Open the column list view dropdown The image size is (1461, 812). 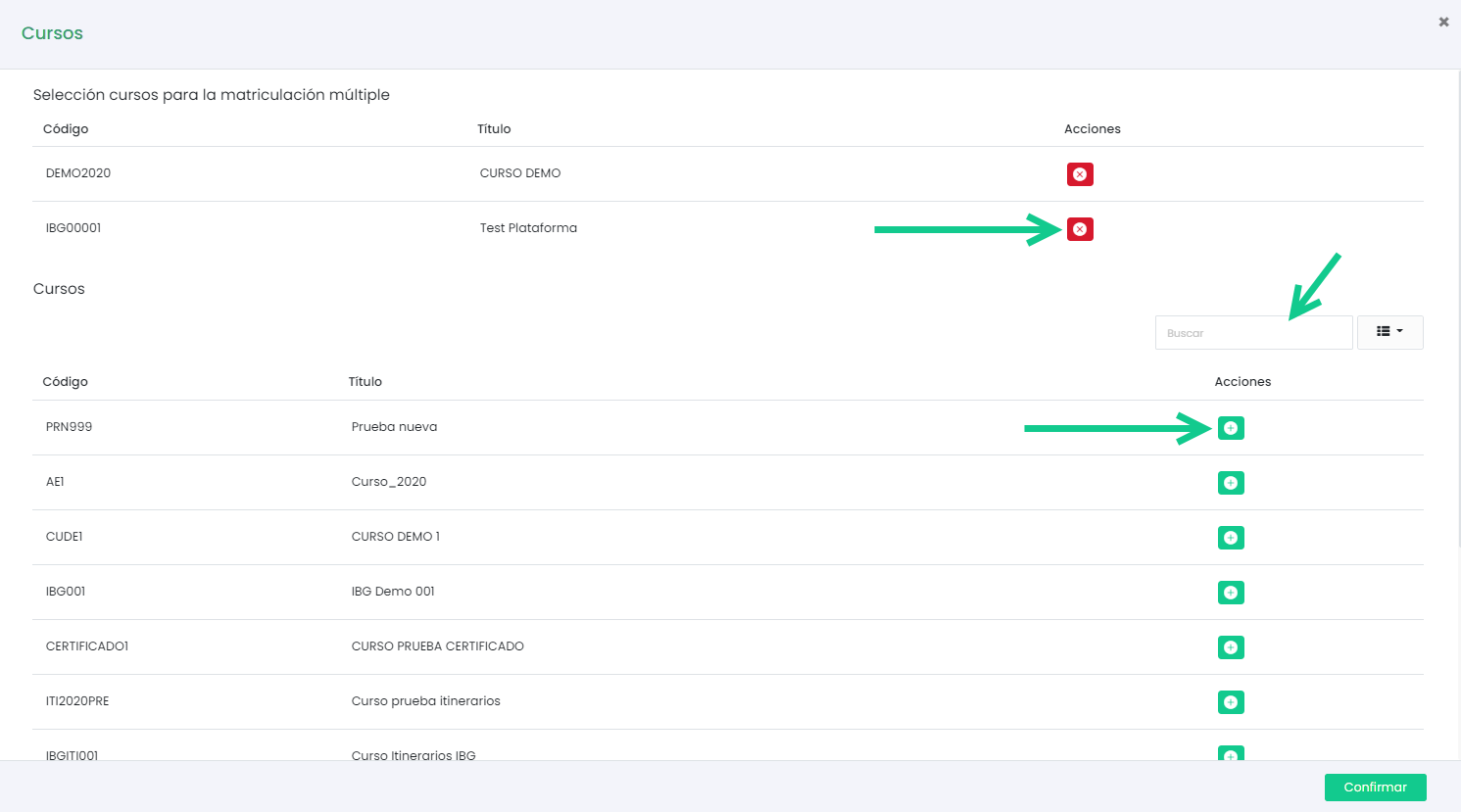[x=1389, y=332]
